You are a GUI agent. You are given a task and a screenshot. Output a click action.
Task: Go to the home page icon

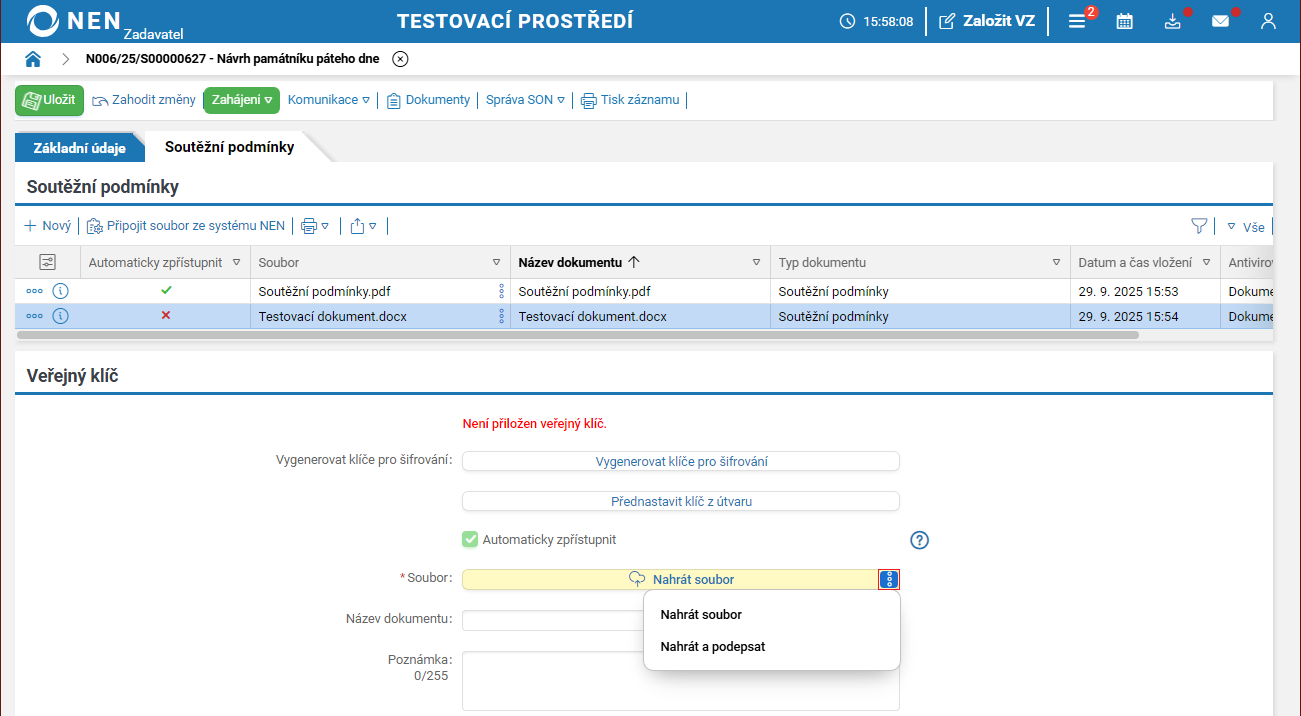tap(33, 59)
